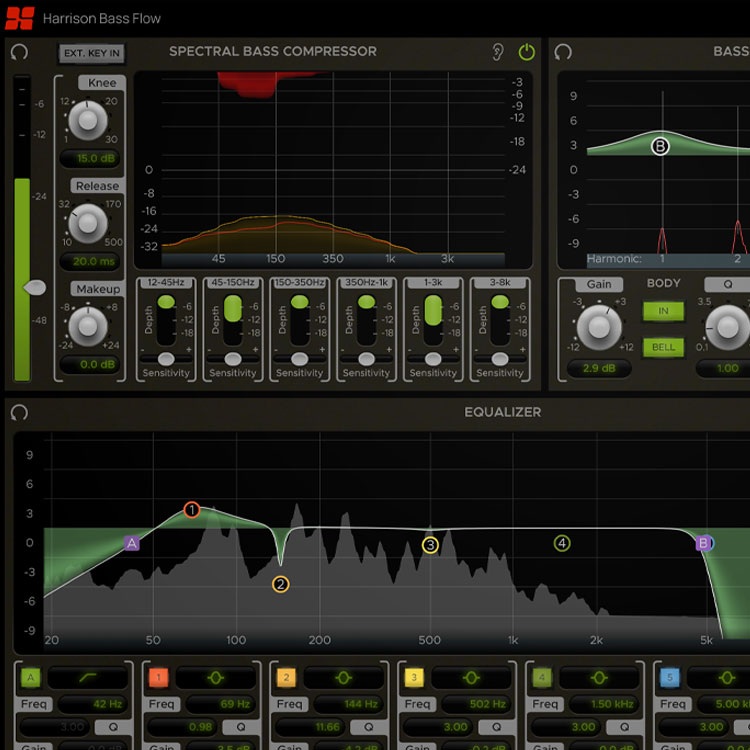Reset the Bass section with circular arrow
Image resolution: width=750 pixels, height=750 pixels.
(563, 52)
